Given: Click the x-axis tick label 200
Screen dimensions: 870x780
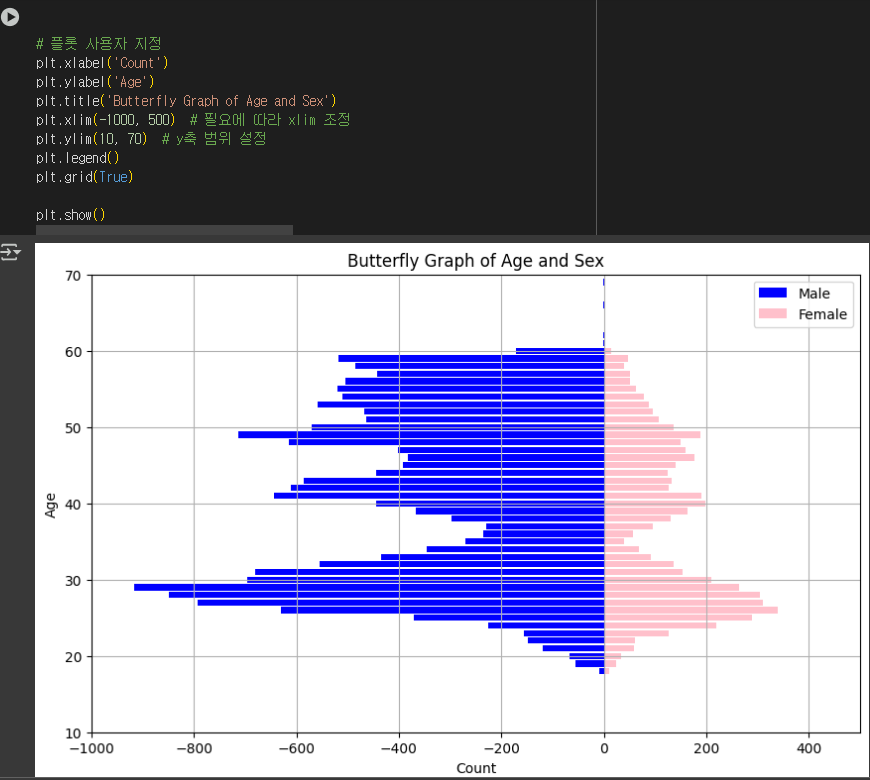Looking at the screenshot, I should (706, 749).
